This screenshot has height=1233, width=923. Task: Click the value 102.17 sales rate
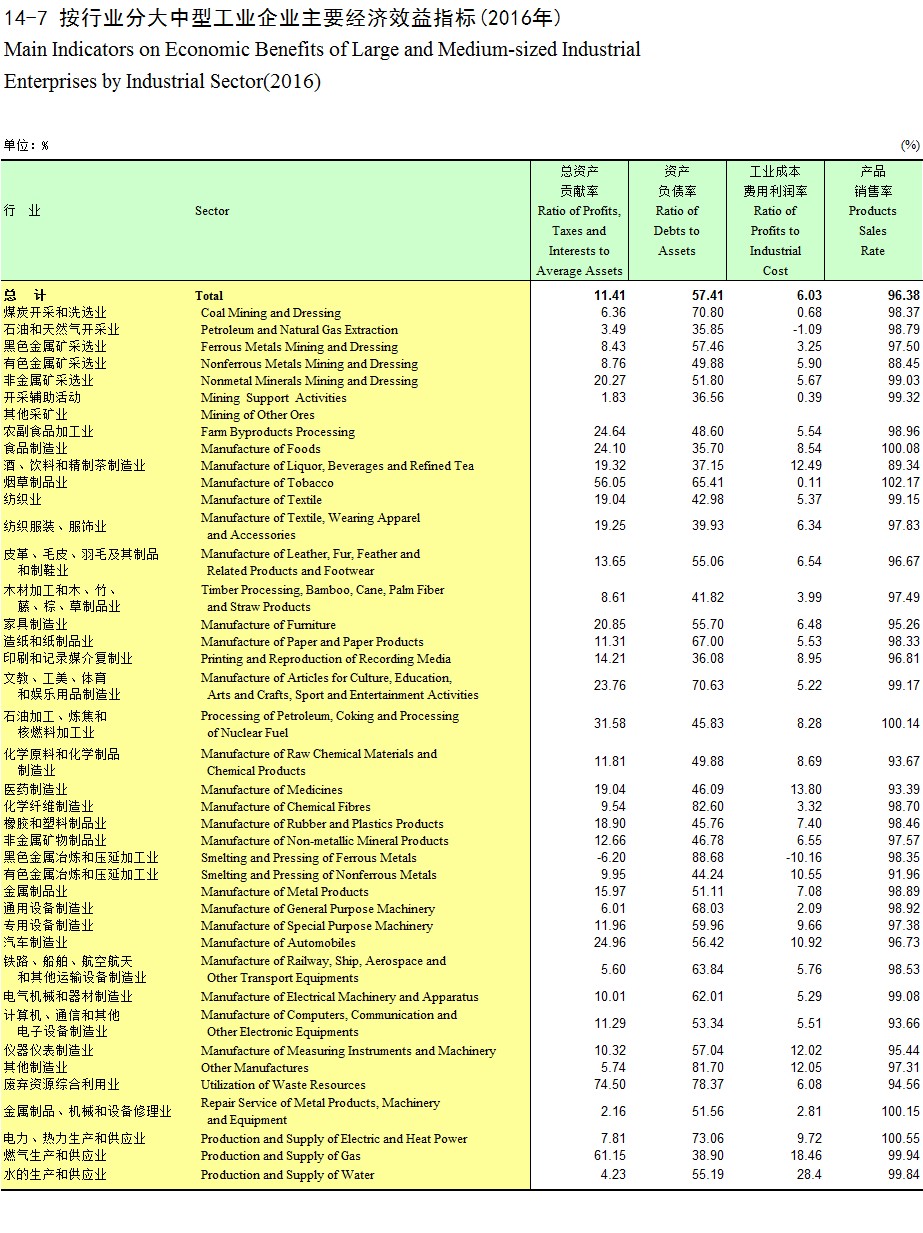900,483
